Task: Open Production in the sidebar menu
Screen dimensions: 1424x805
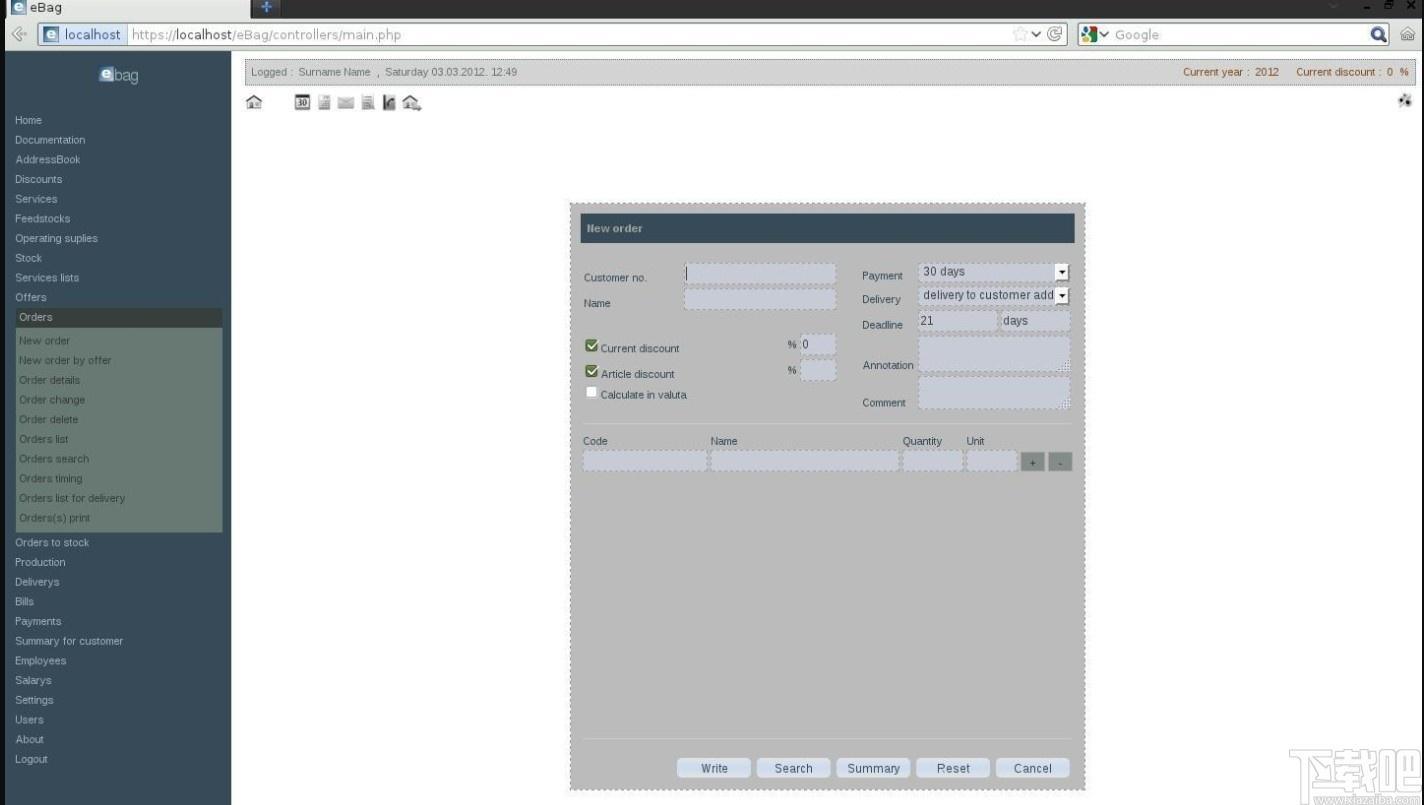Action: click(40, 562)
